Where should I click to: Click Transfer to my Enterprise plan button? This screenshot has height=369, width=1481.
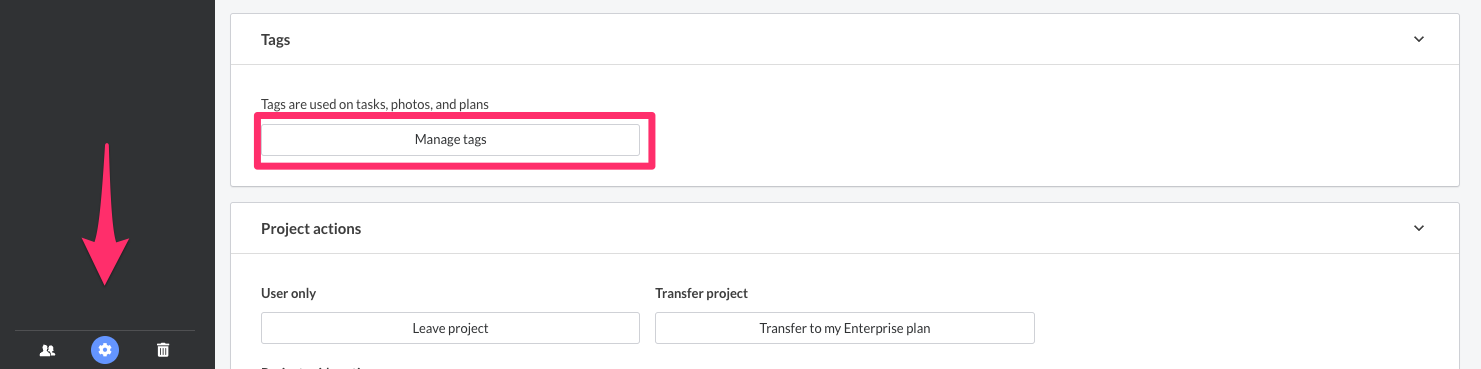[845, 328]
